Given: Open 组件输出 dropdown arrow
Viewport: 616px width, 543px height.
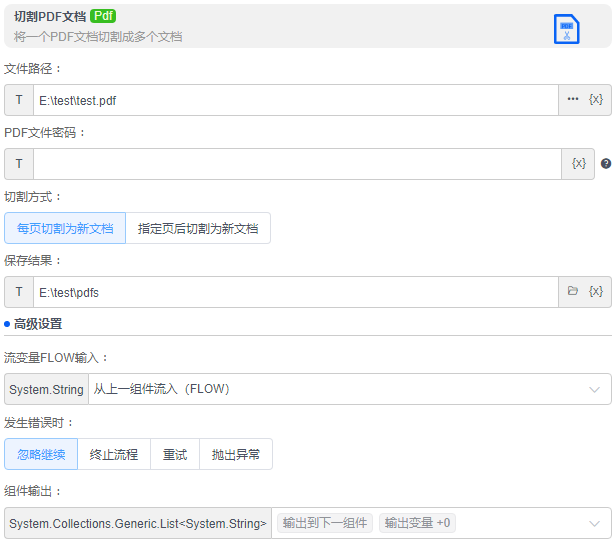Looking at the screenshot, I should coord(594,523).
